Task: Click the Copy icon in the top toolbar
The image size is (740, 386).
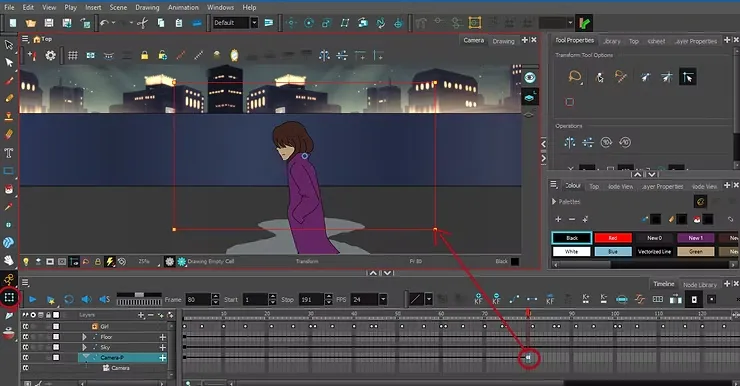Action: (161, 23)
